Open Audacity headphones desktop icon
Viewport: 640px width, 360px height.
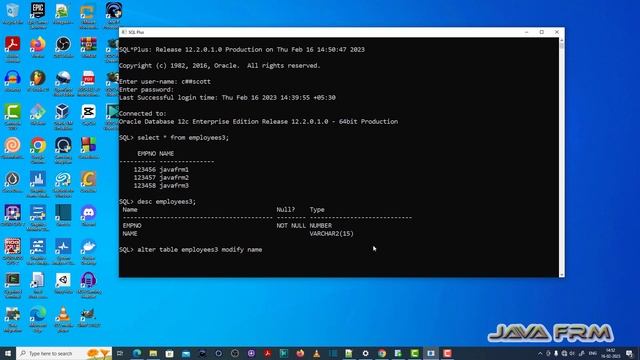[12, 80]
